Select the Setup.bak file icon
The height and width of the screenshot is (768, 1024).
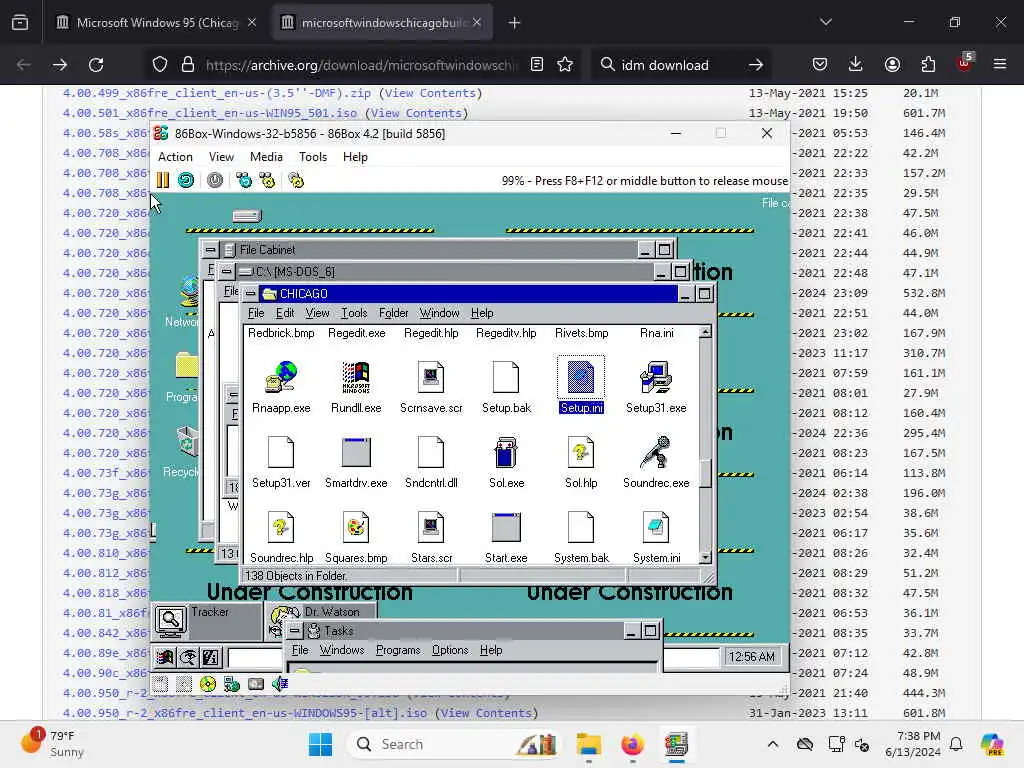506,377
